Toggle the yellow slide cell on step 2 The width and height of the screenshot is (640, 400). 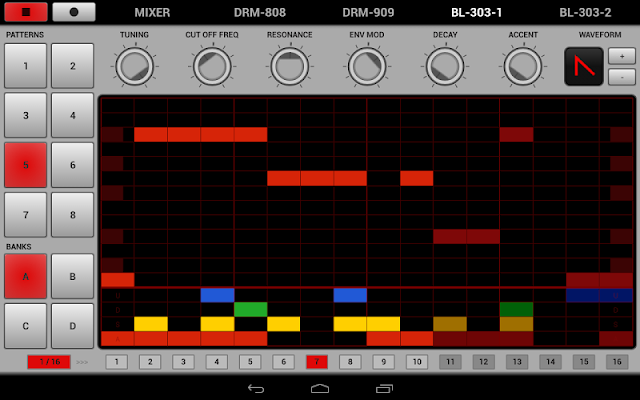click(151, 324)
